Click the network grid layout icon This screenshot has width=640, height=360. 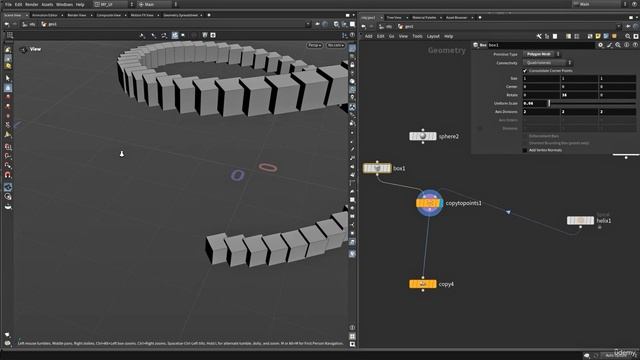[x=577, y=36]
